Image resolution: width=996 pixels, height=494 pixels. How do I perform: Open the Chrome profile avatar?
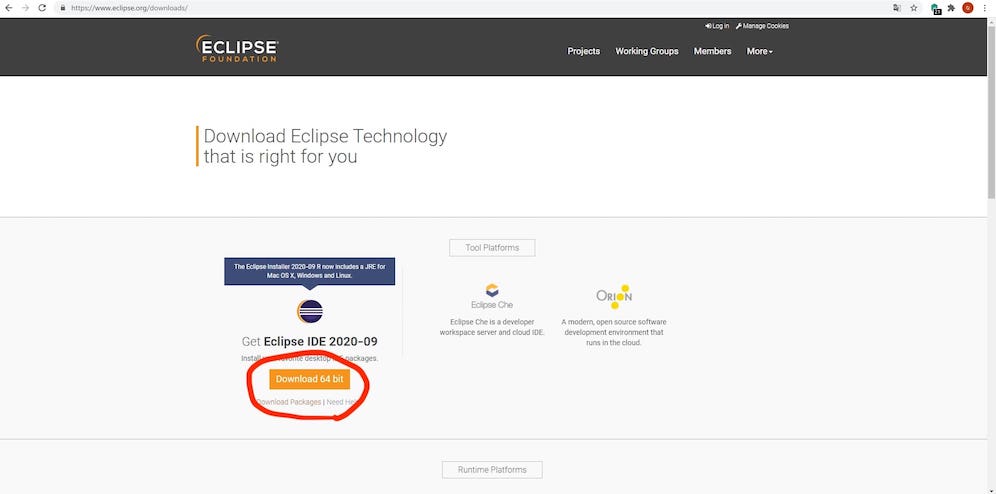(967, 8)
